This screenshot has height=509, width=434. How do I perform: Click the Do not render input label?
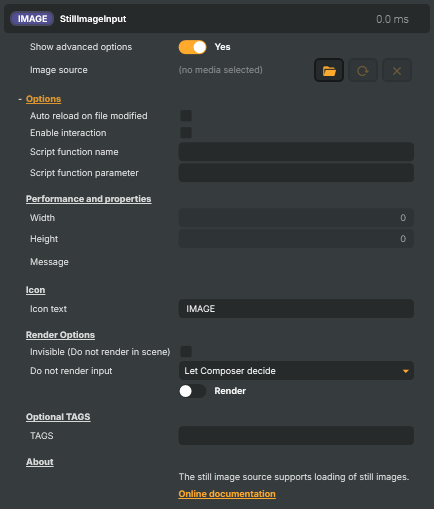click(x=71, y=371)
